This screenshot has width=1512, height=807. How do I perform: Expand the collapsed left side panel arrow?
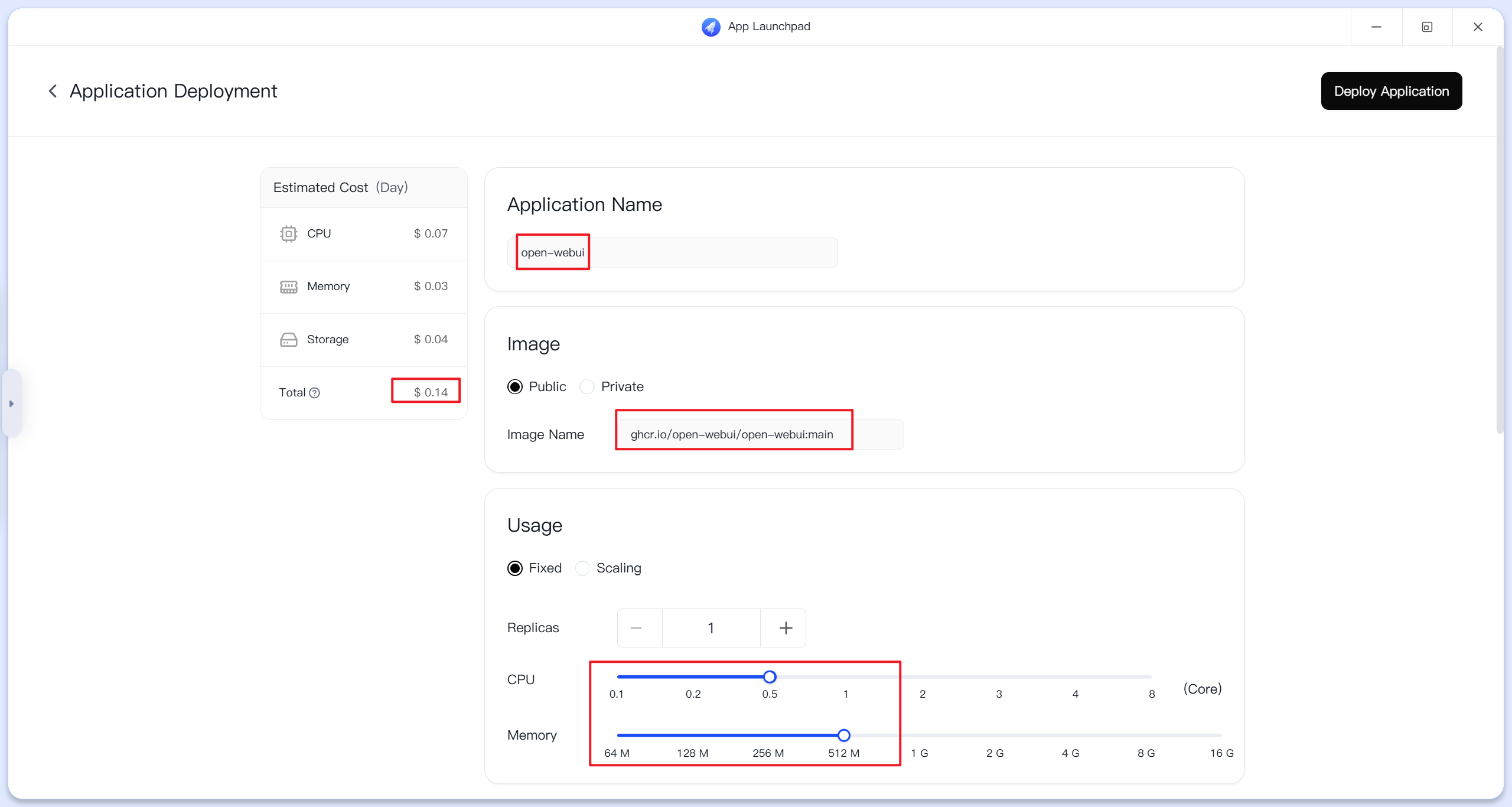(11, 403)
